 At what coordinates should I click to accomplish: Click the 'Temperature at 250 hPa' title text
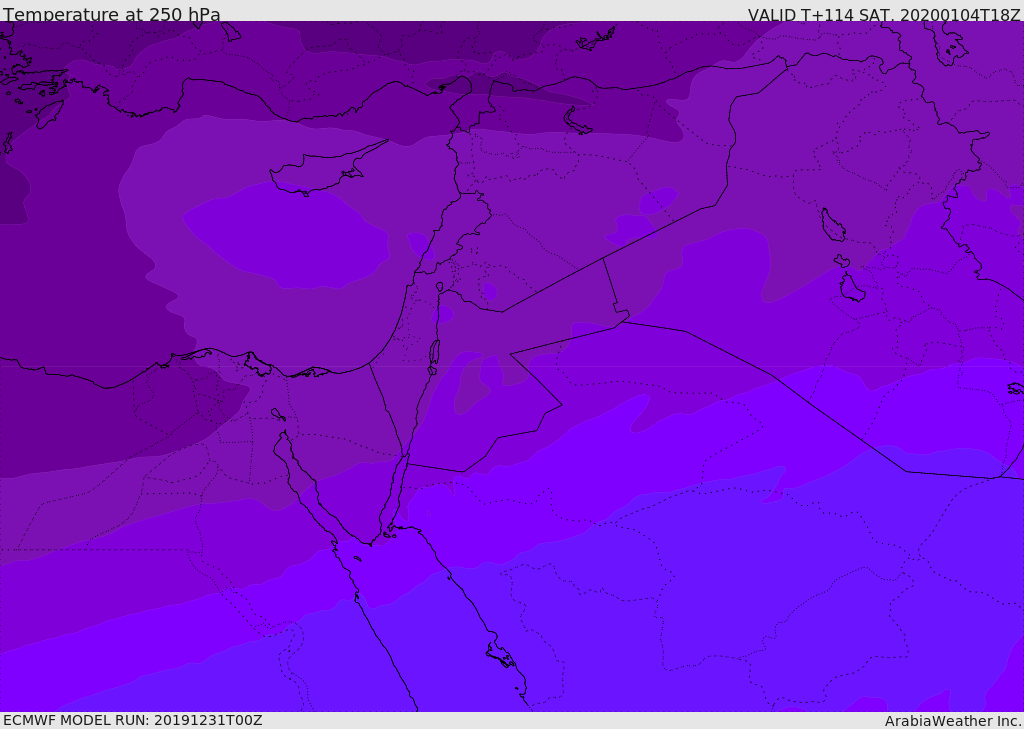click(112, 14)
